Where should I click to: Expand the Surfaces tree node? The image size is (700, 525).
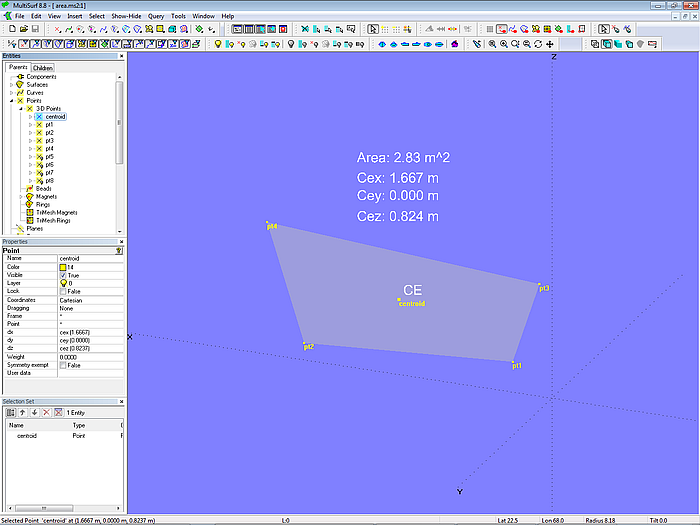pos(12,84)
